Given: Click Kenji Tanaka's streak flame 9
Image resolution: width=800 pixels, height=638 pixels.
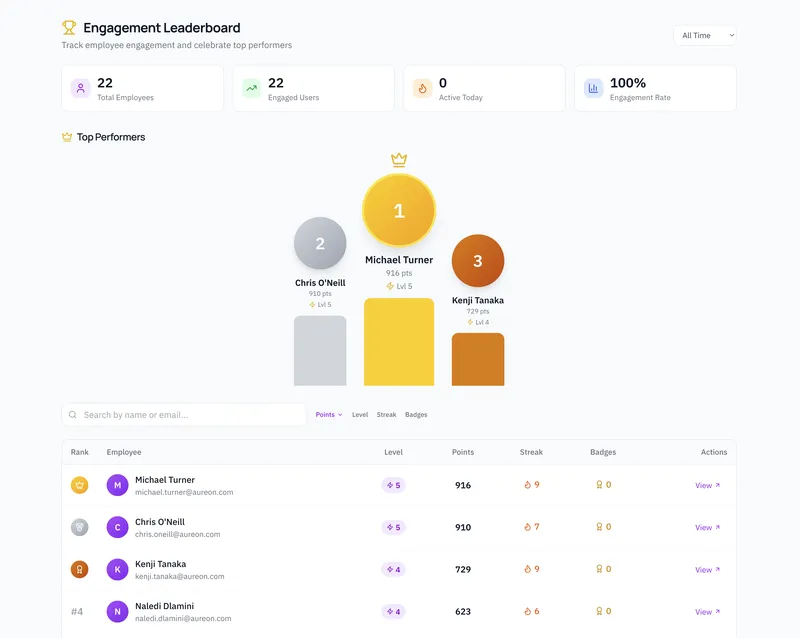Looking at the screenshot, I should [532, 569].
